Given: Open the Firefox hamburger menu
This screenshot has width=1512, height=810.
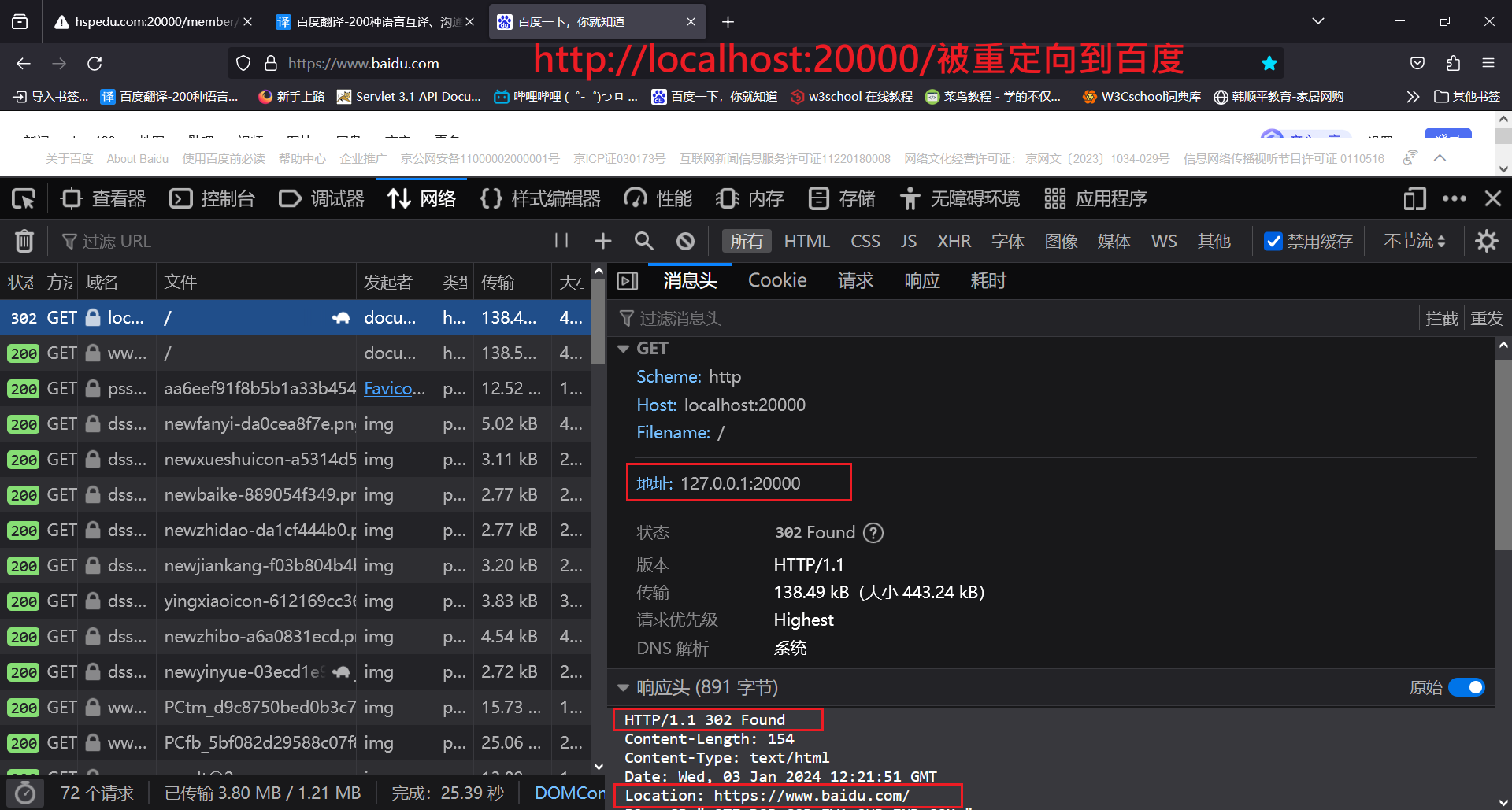Looking at the screenshot, I should (1488, 64).
